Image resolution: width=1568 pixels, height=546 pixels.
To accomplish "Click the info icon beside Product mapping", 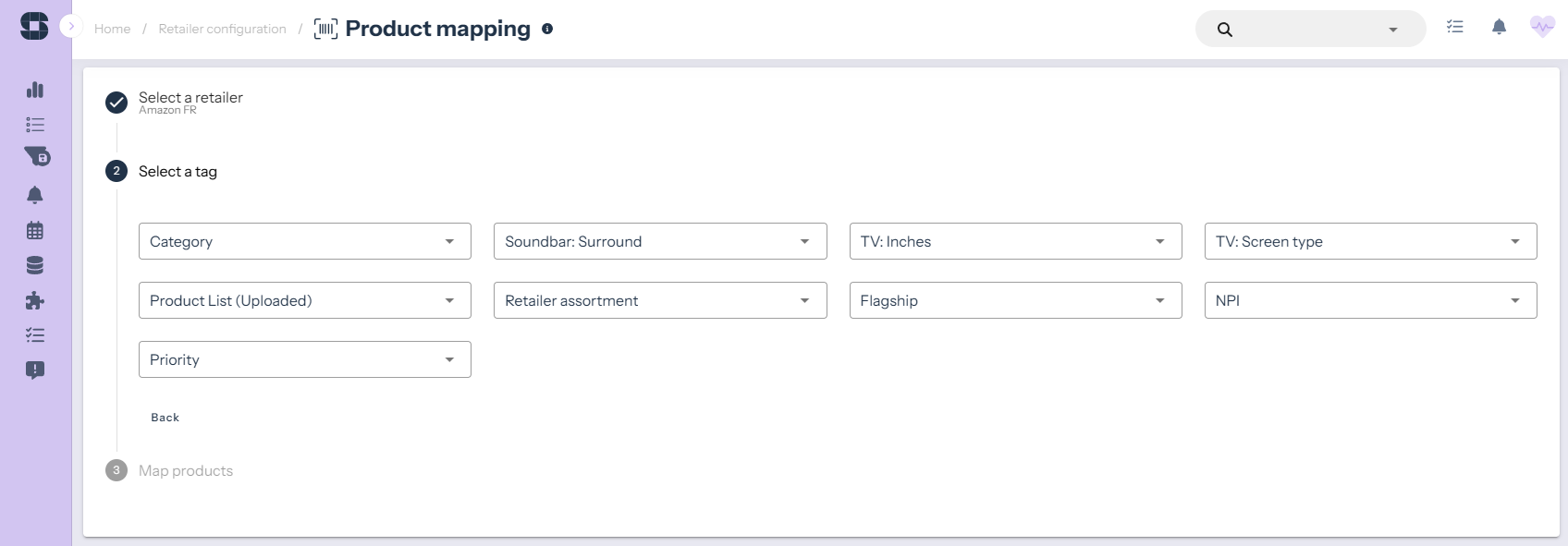I will click(x=547, y=29).
